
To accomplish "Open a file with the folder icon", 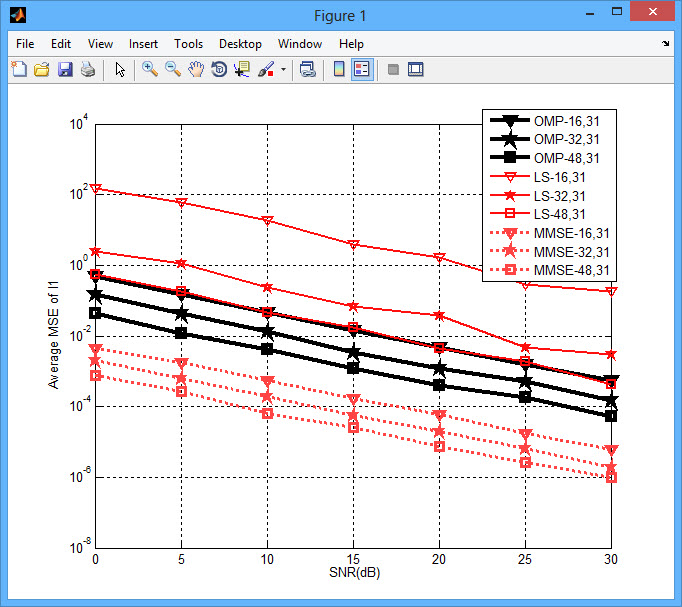I will (x=42, y=69).
